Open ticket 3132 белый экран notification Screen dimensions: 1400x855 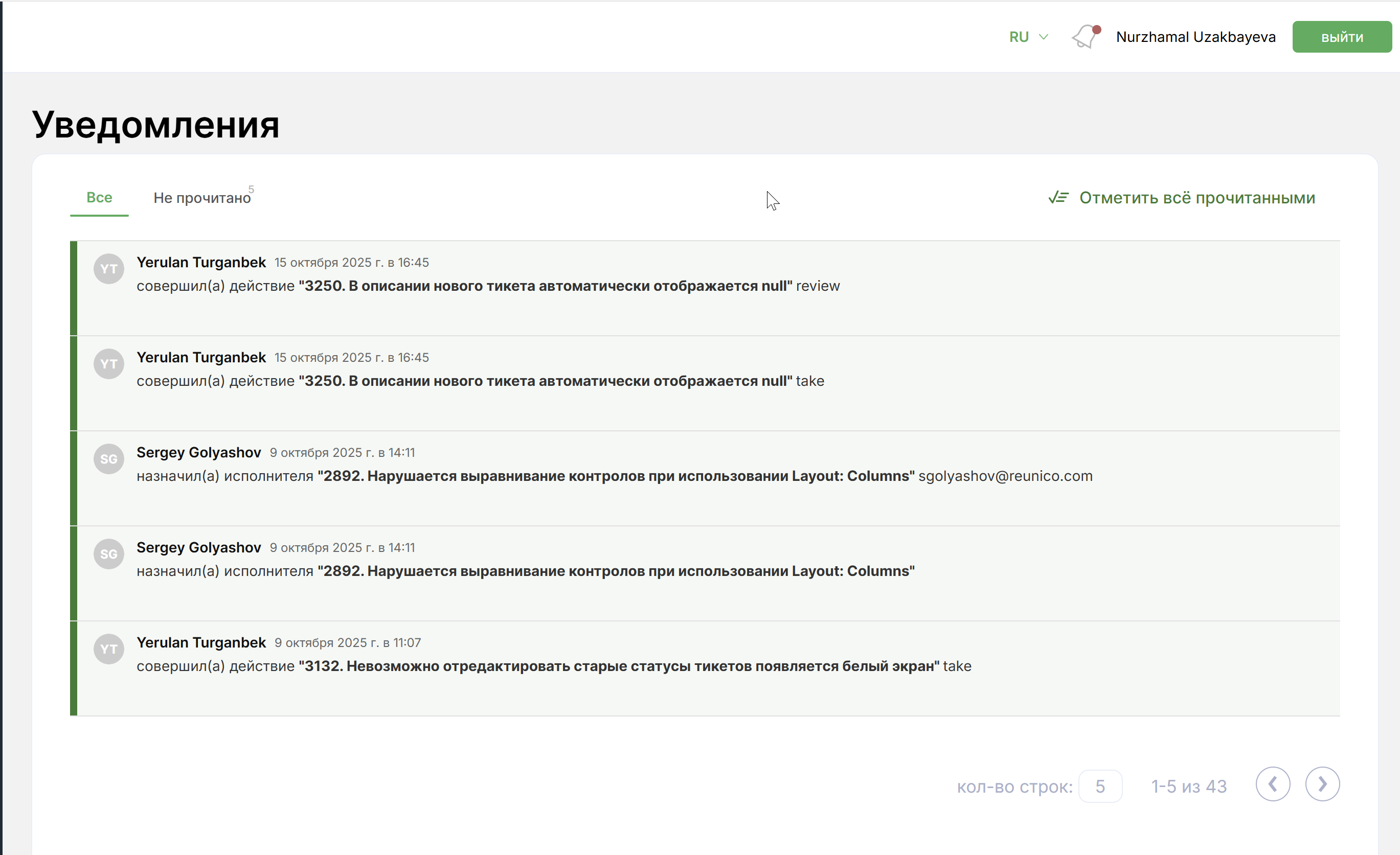click(x=619, y=666)
